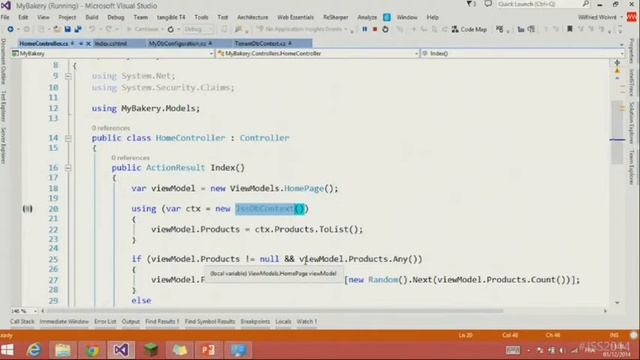This screenshot has height=360, width=640.
Task: Click the Open File folder icon
Action: [57, 29]
